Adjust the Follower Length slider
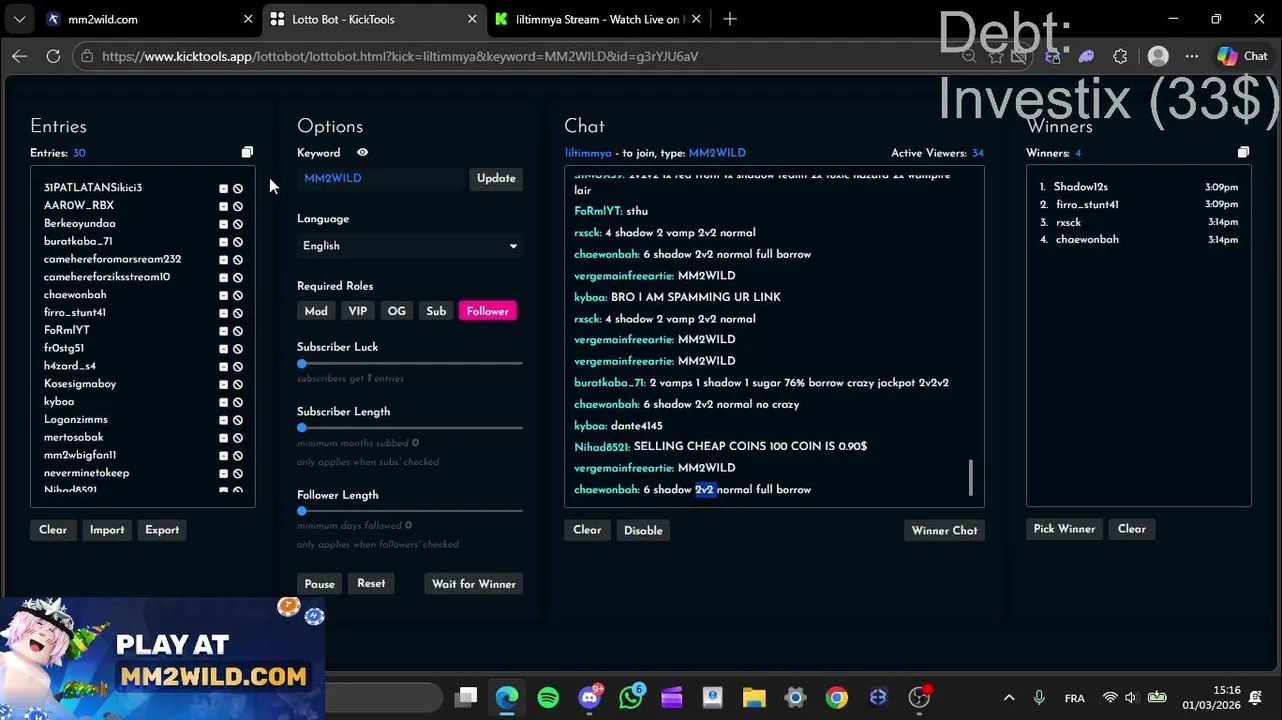1282x720 pixels. click(x=410, y=511)
